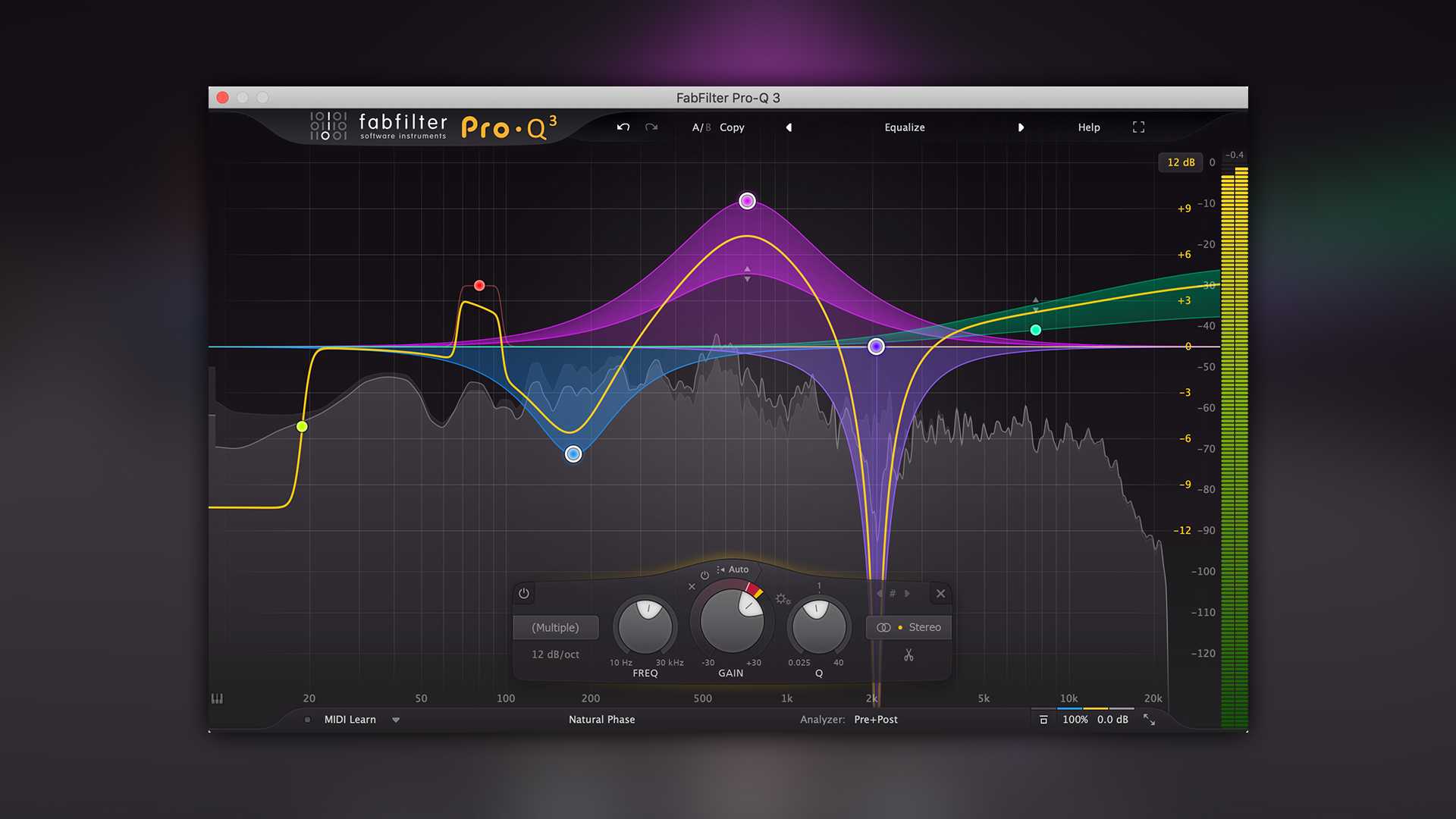Open the 12 dB/oct slope selector

pos(555,654)
